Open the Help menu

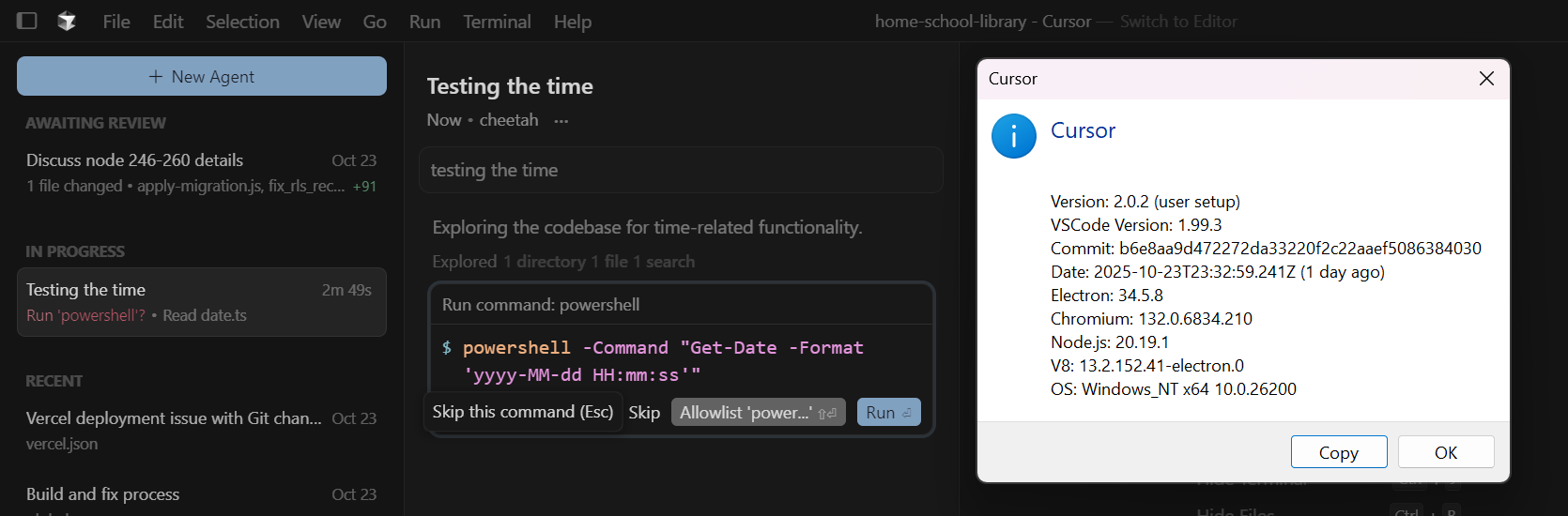coord(573,22)
